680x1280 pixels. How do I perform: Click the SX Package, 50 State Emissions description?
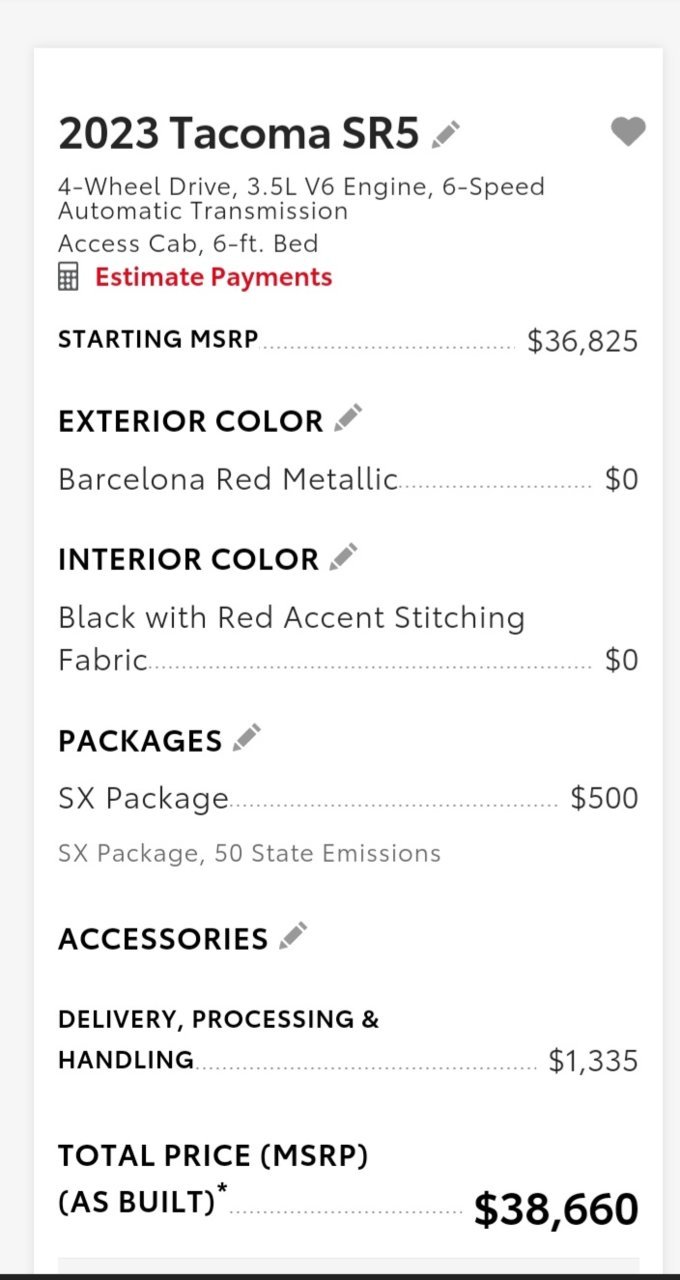(x=249, y=853)
